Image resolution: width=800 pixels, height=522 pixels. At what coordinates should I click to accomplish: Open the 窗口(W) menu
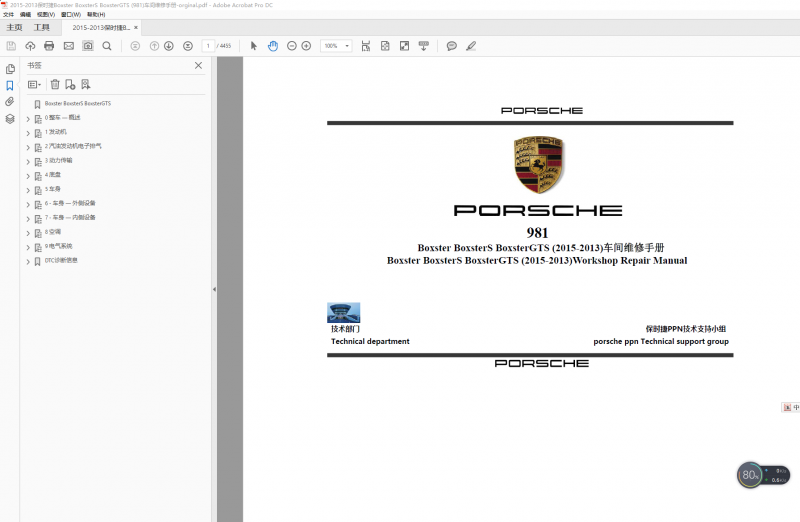point(70,14)
